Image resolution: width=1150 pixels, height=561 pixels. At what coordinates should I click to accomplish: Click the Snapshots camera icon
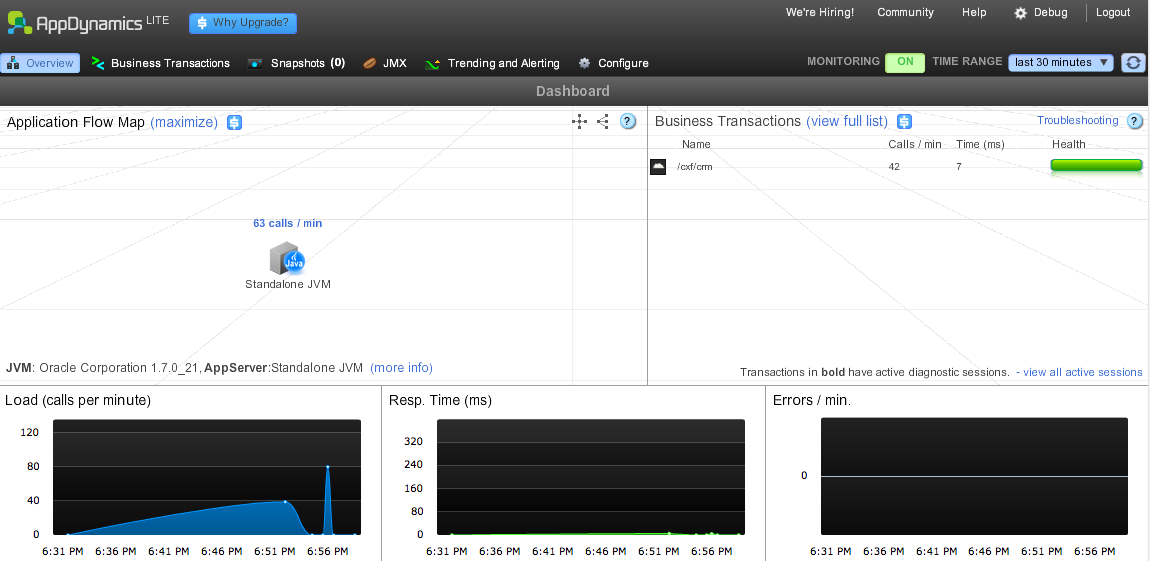point(255,63)
